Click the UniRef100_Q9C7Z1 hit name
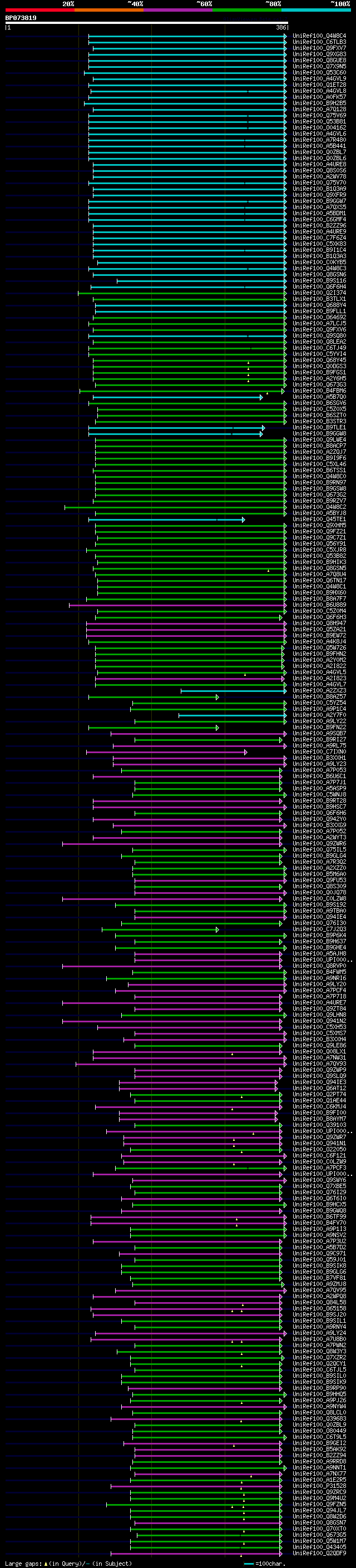Viewport: 356px width, 1568px height. coord(319,538)
